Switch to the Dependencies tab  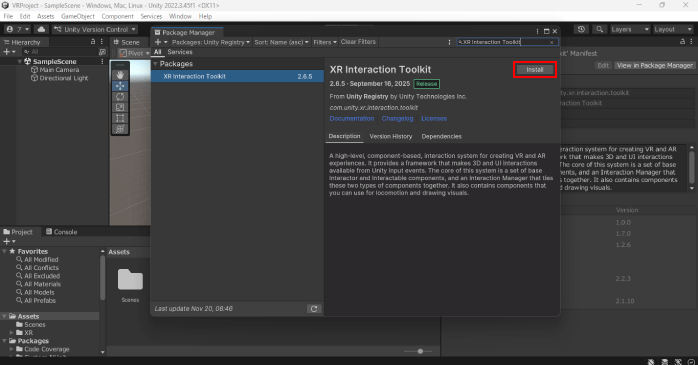(442, 136)
